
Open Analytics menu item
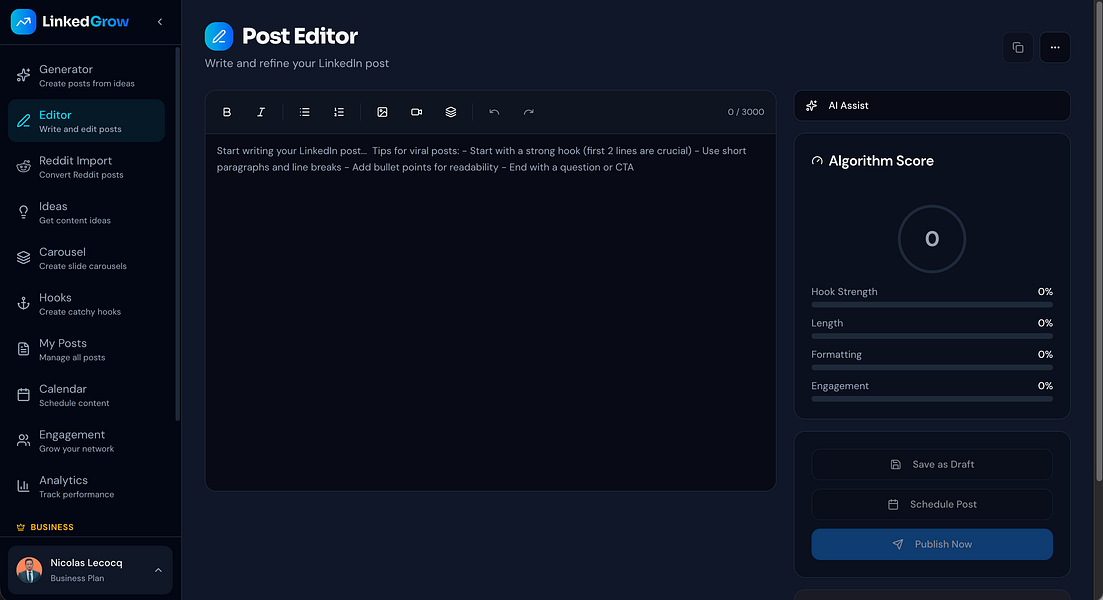click(x=87, y=486)
